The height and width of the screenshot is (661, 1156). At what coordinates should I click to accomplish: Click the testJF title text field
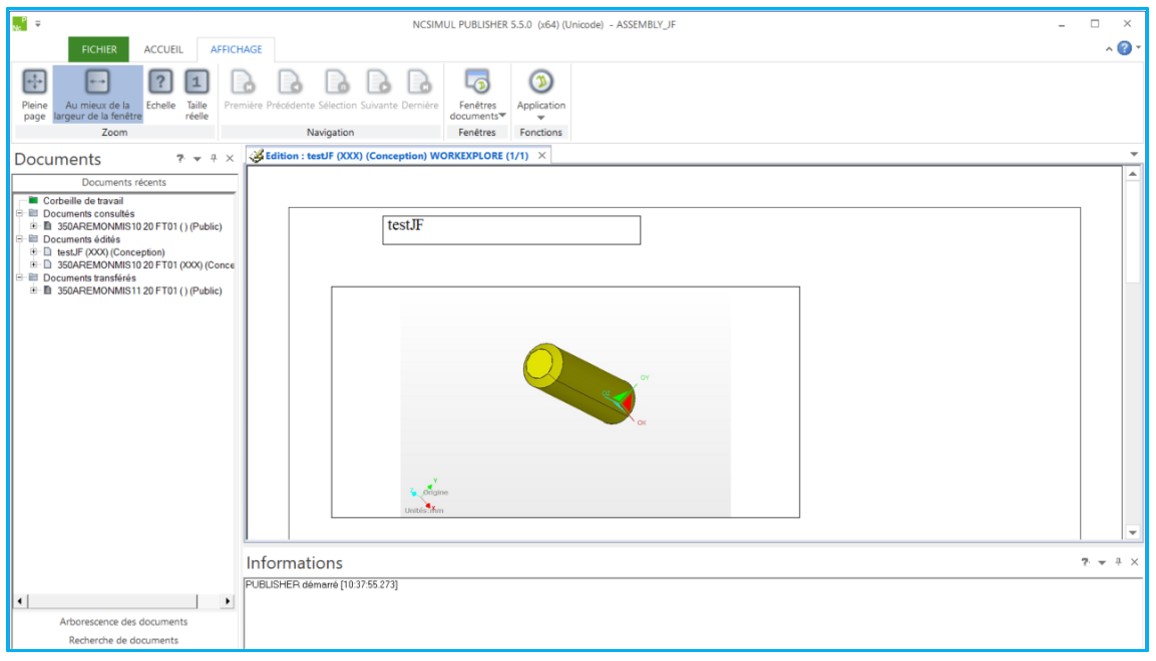coord(511,230)
